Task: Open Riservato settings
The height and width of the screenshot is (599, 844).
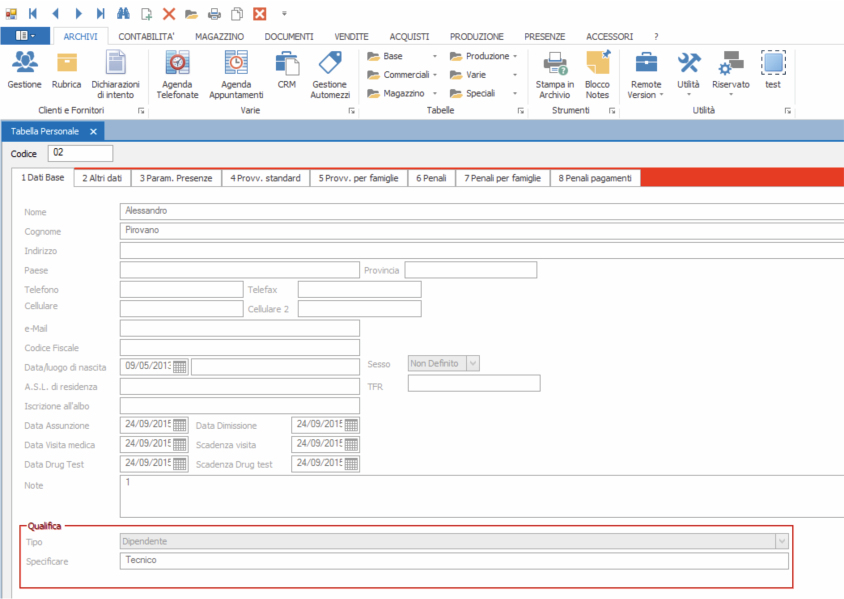Action: [x=731, y=74]
